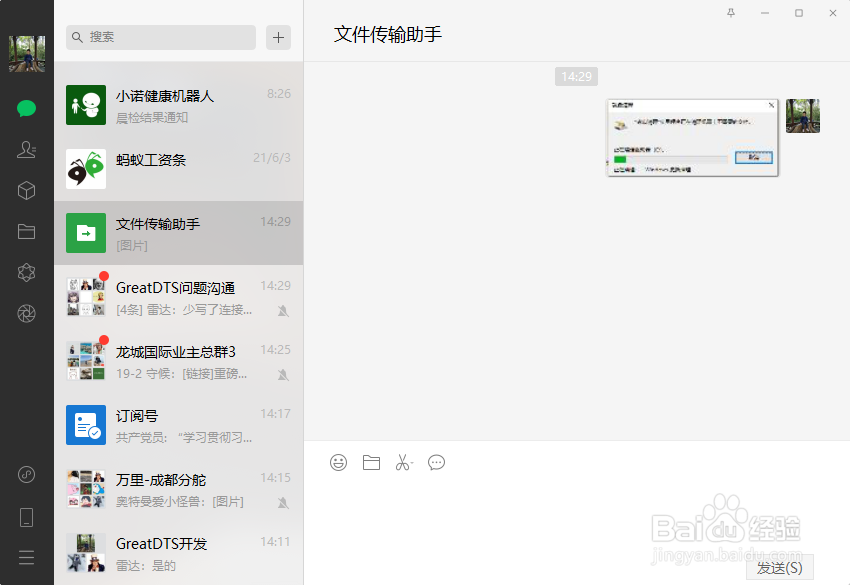Click muted bell icon on GreatDTS问题沟通
The width and height of the screenshot is (850, 585).
[283, 311]
